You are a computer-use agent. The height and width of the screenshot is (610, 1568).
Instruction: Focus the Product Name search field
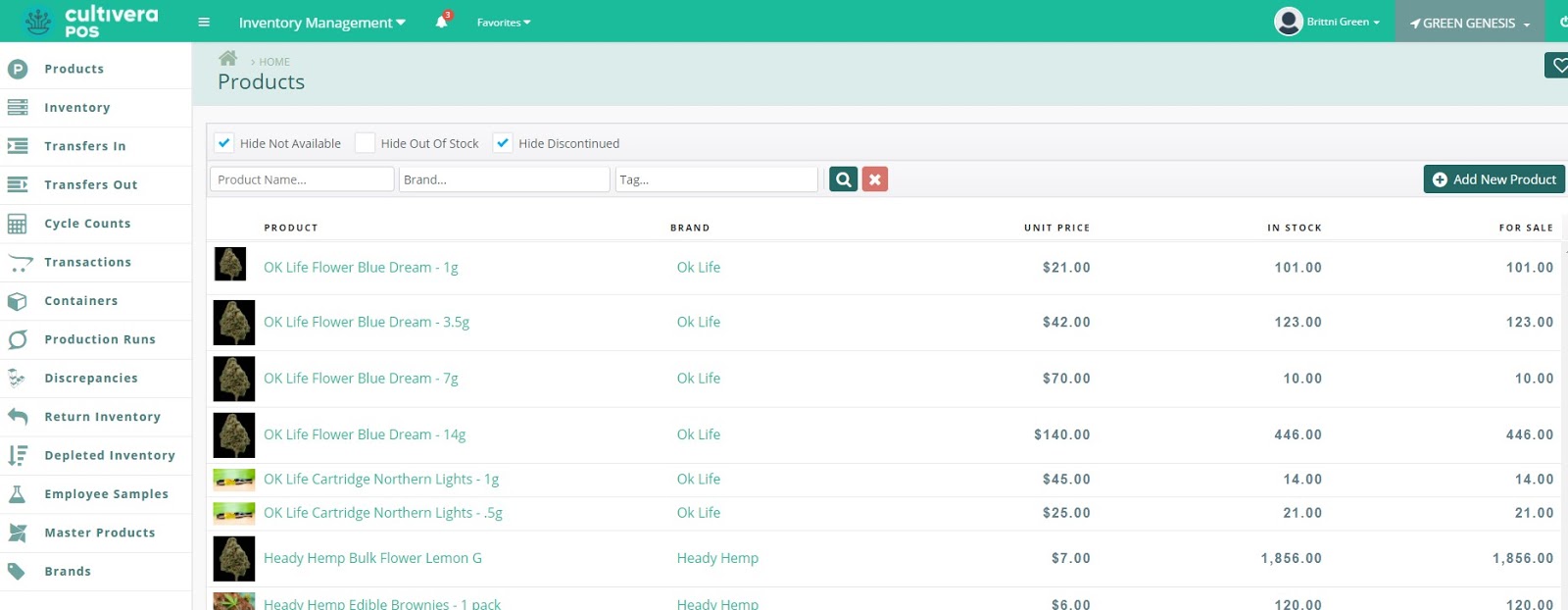302,179
